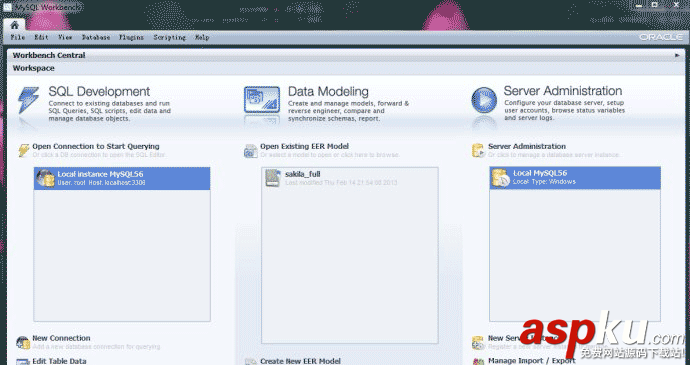Click Server Administration section link
This screenshot has height=365, width=690.
(x=527, y=146)
